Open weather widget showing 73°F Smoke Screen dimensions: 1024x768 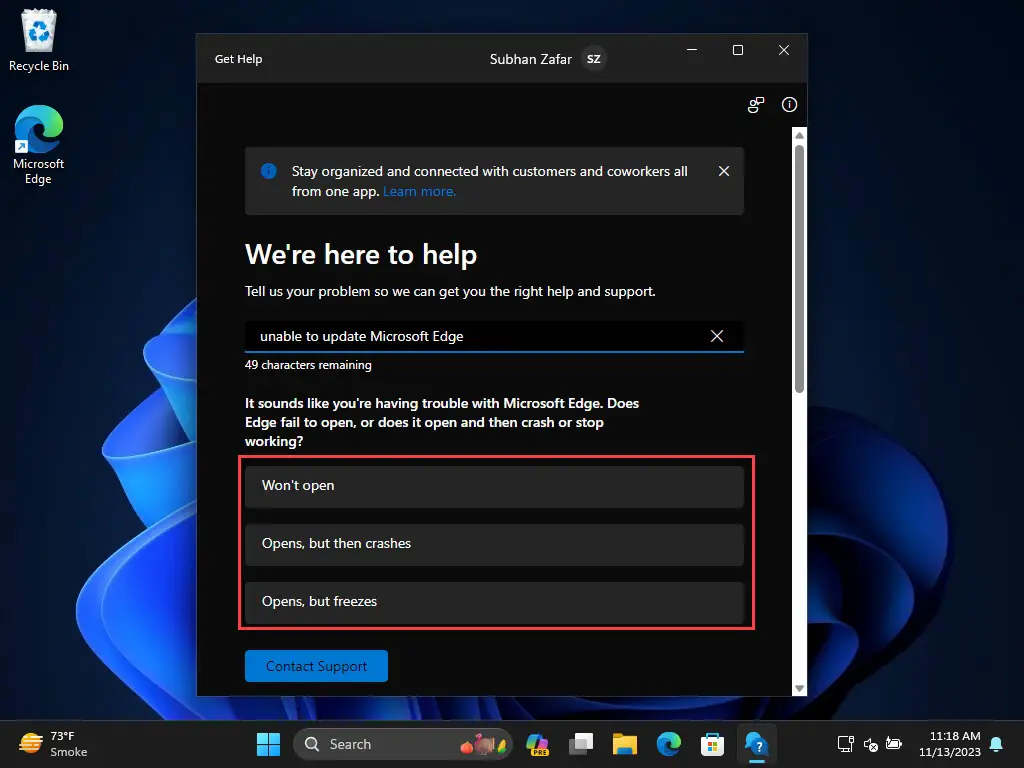tap(52, 744)
